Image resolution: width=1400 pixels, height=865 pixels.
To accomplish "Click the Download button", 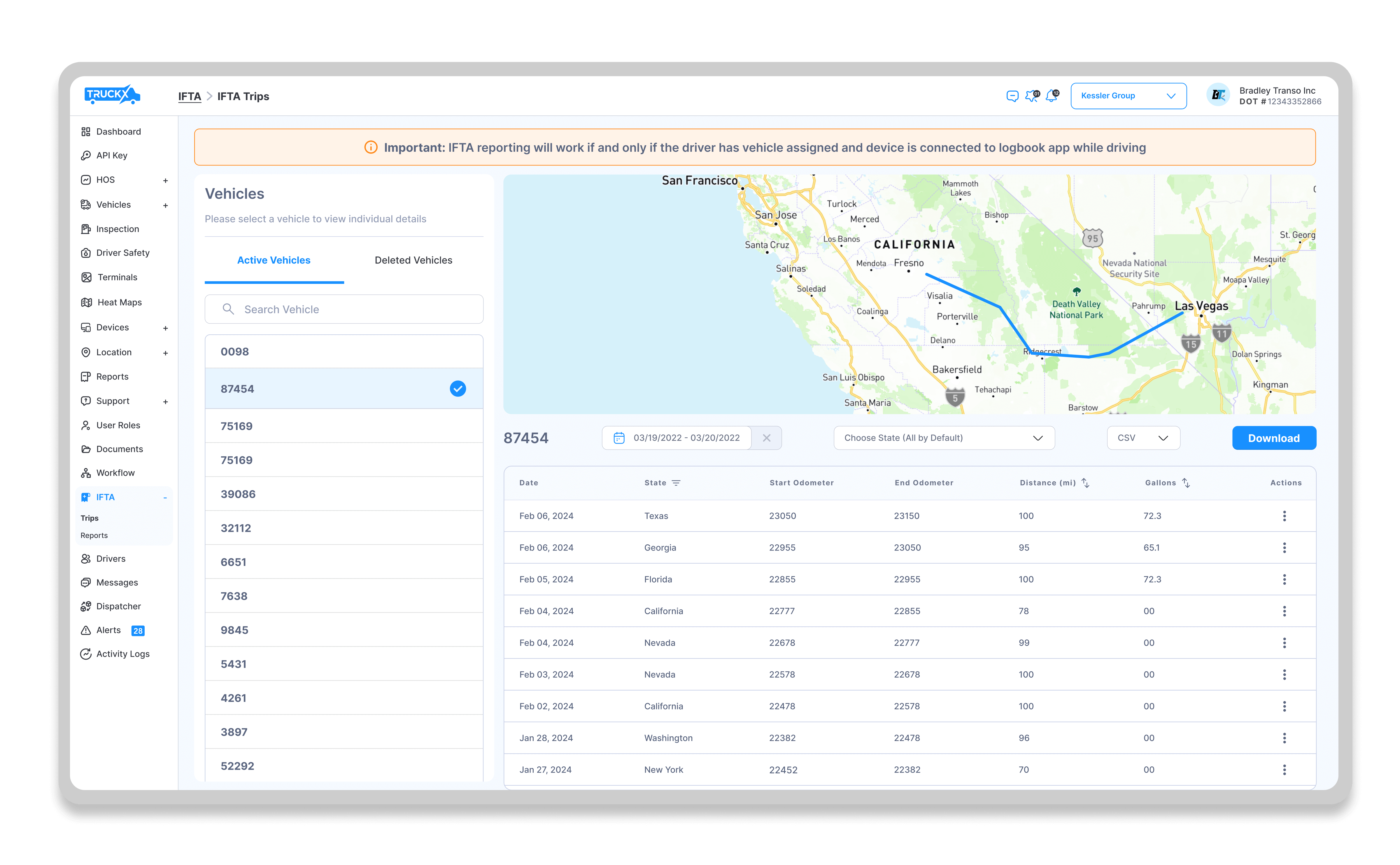I will click(x=1273, y=438).
